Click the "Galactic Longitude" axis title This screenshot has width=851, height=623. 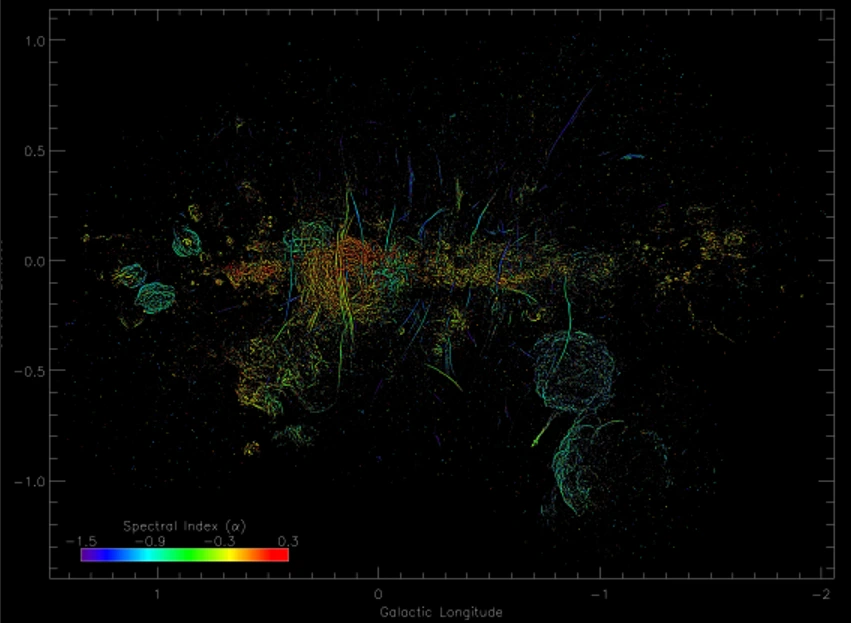[x=441, y=613]
